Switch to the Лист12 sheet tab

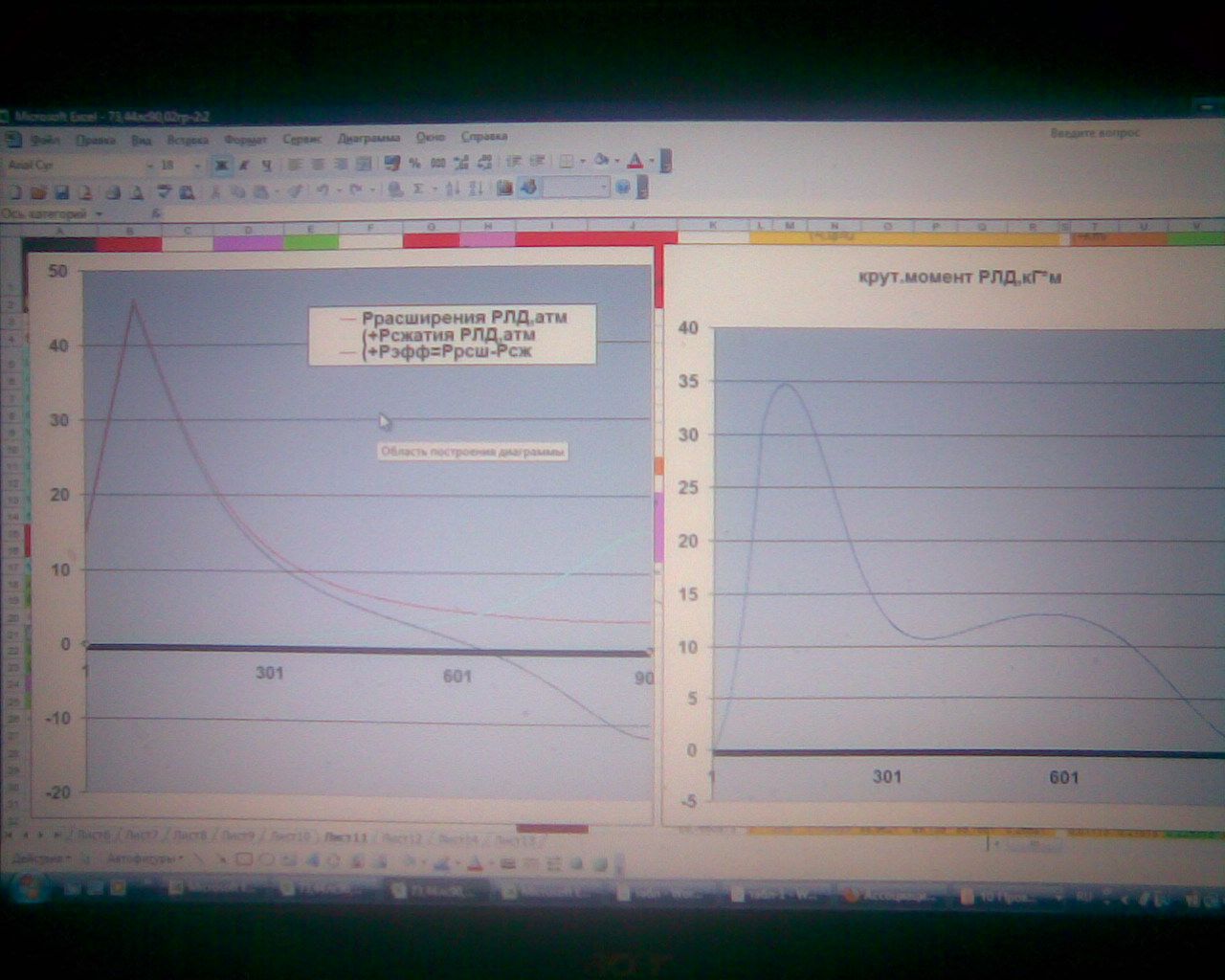click(402, 837)
